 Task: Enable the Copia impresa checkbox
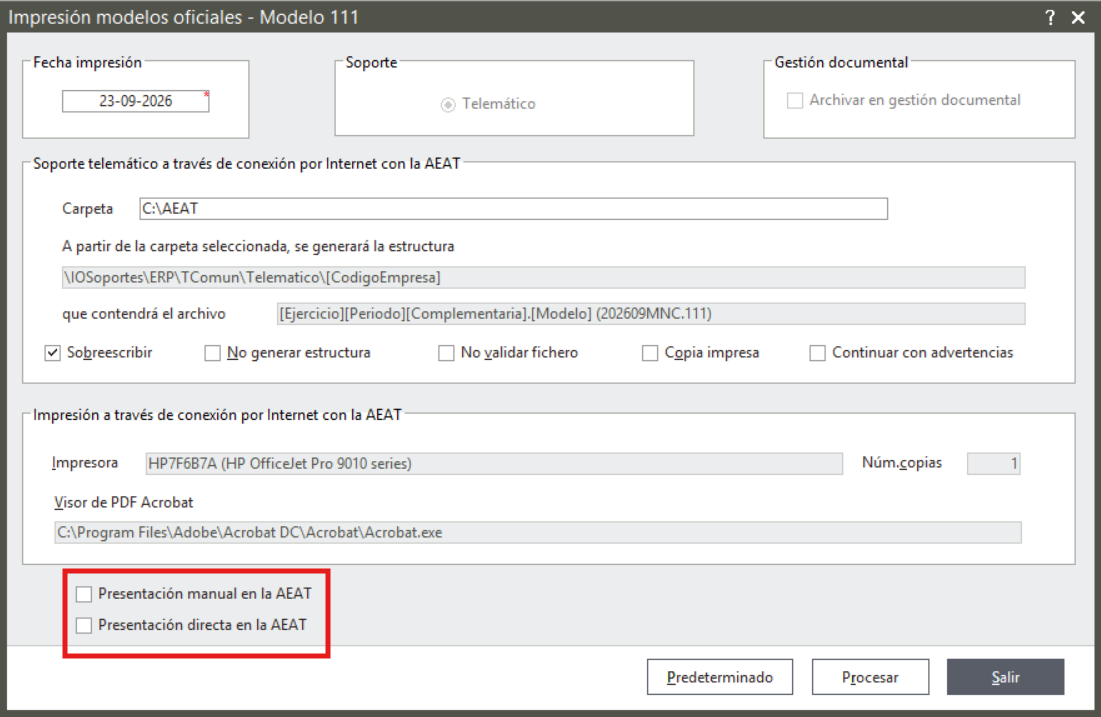[650, 353]
